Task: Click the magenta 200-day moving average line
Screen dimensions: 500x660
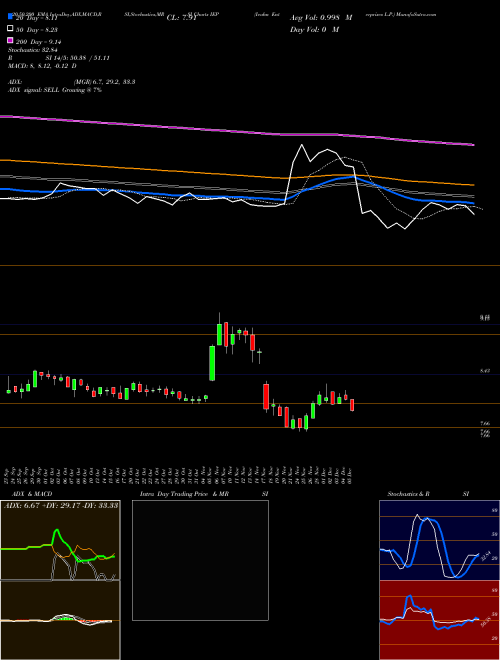Action: pos(236,130)
